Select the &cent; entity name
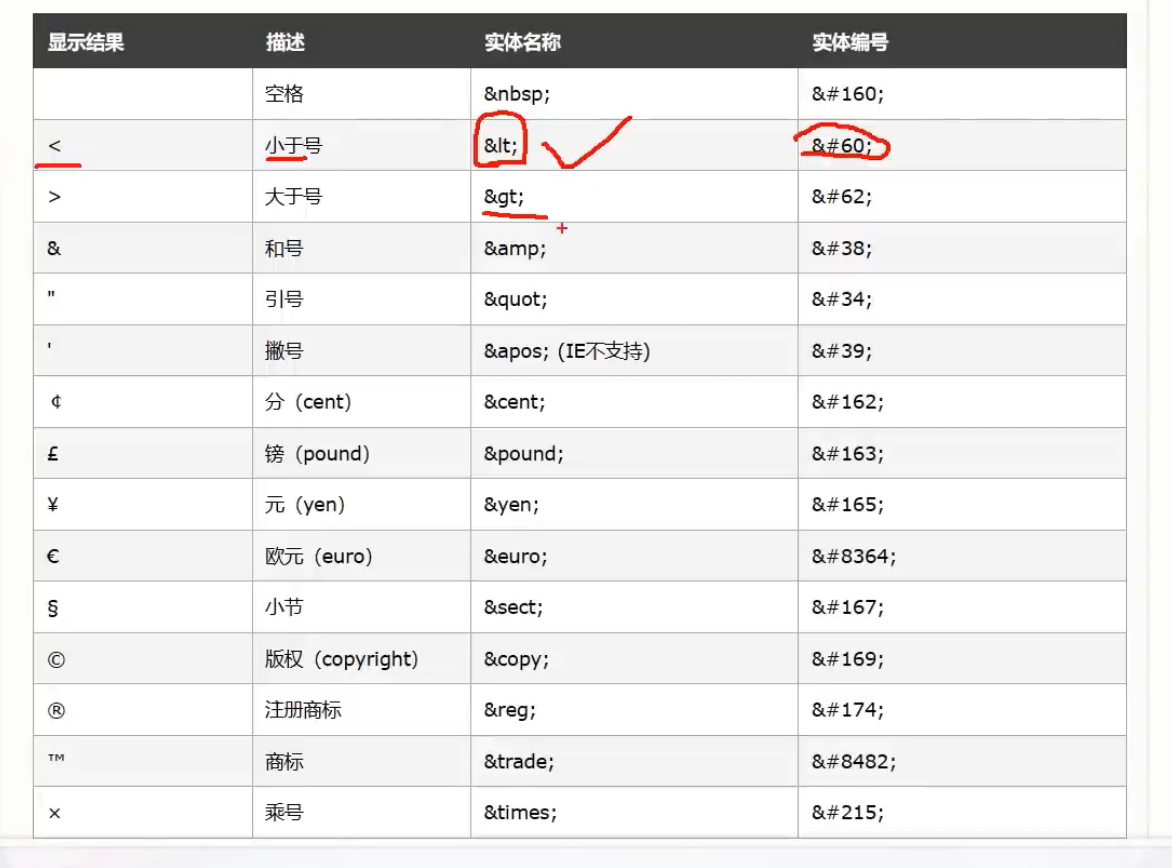 pos(514,402)
